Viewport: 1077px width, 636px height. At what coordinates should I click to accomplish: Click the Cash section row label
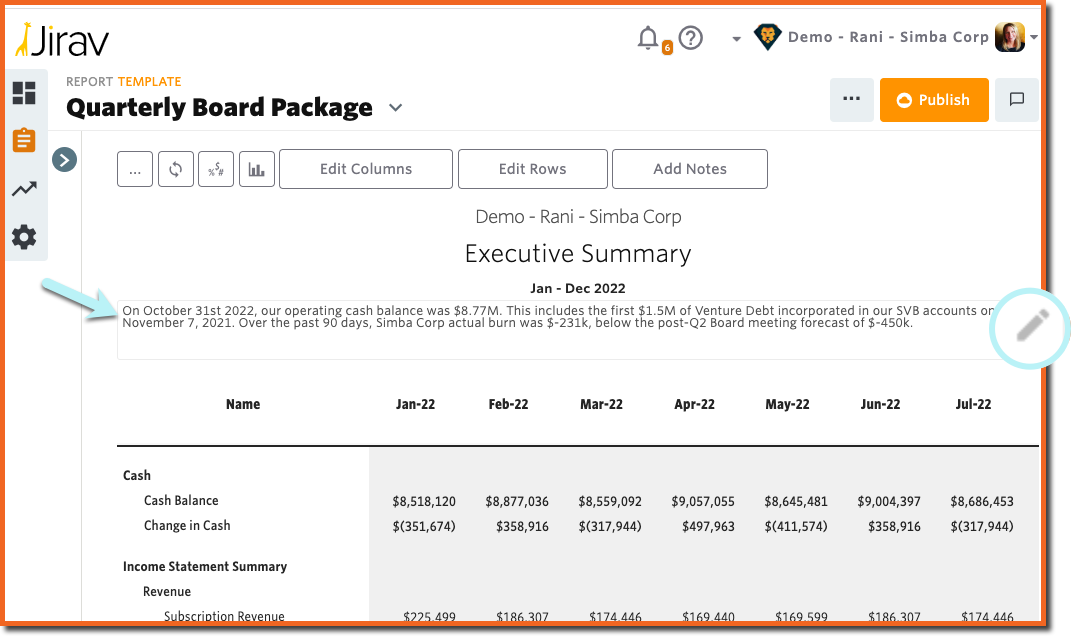pos(137,475)
